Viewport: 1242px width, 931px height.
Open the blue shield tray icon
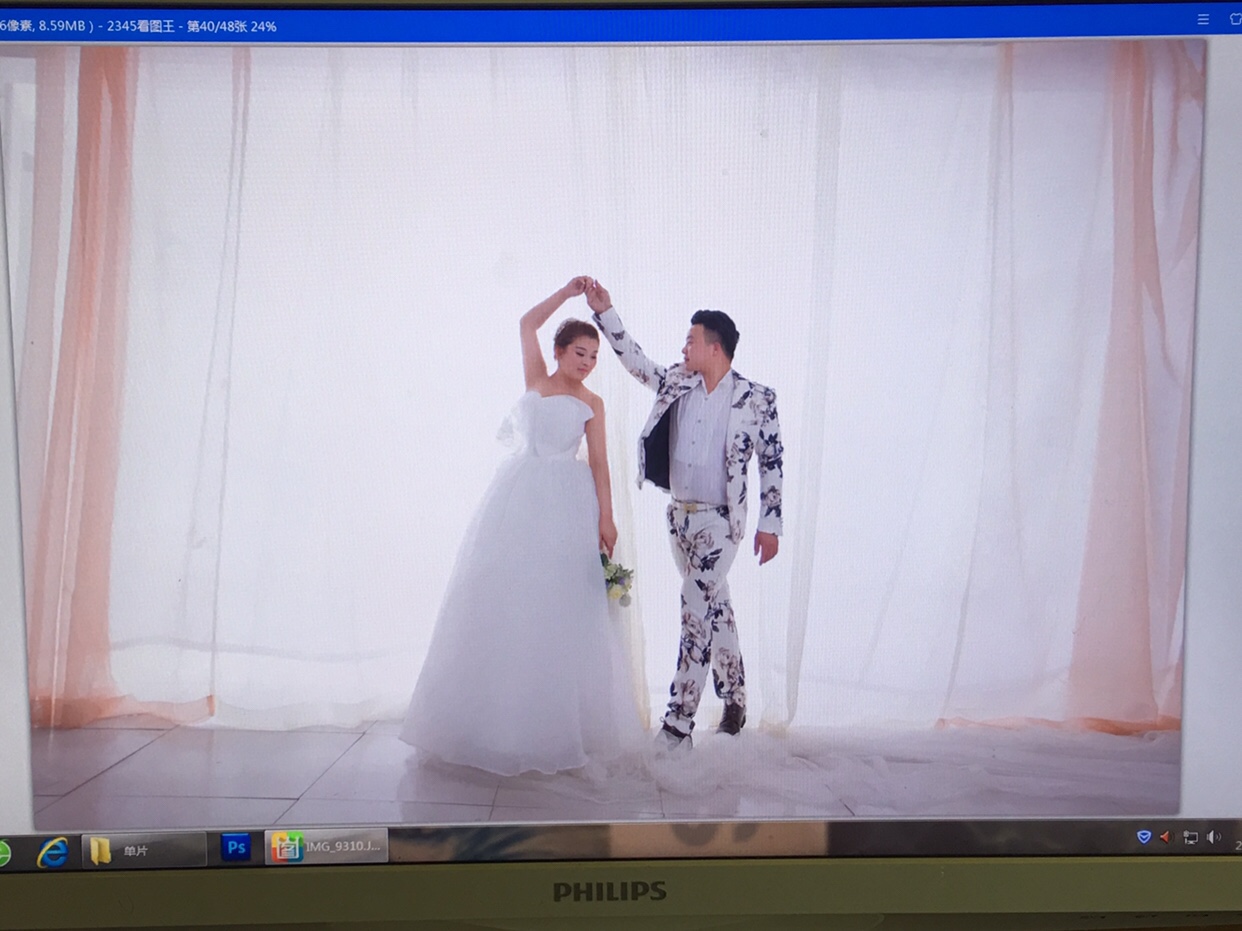[1144, 837]
